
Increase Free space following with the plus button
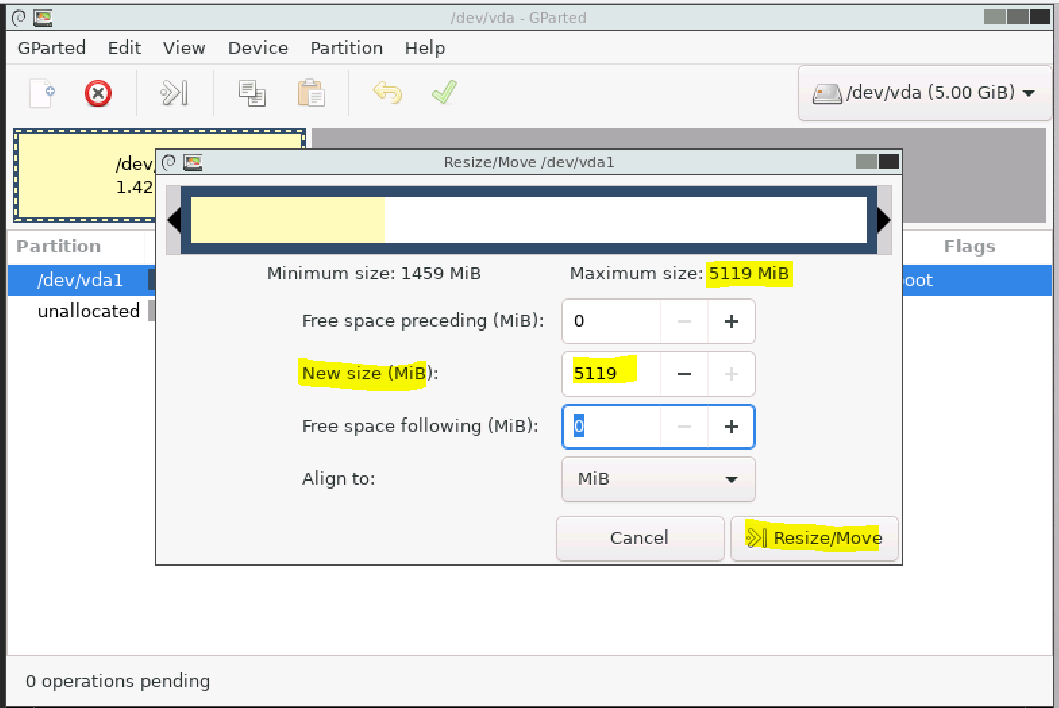point(731,426)
